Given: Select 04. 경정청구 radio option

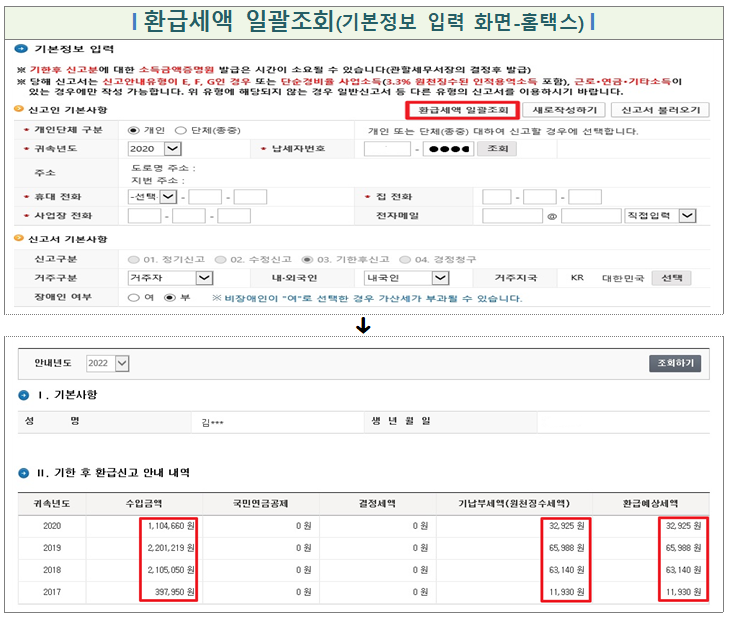Looking at the screenshot, I should pyautogui.click(x=405, y=260).
